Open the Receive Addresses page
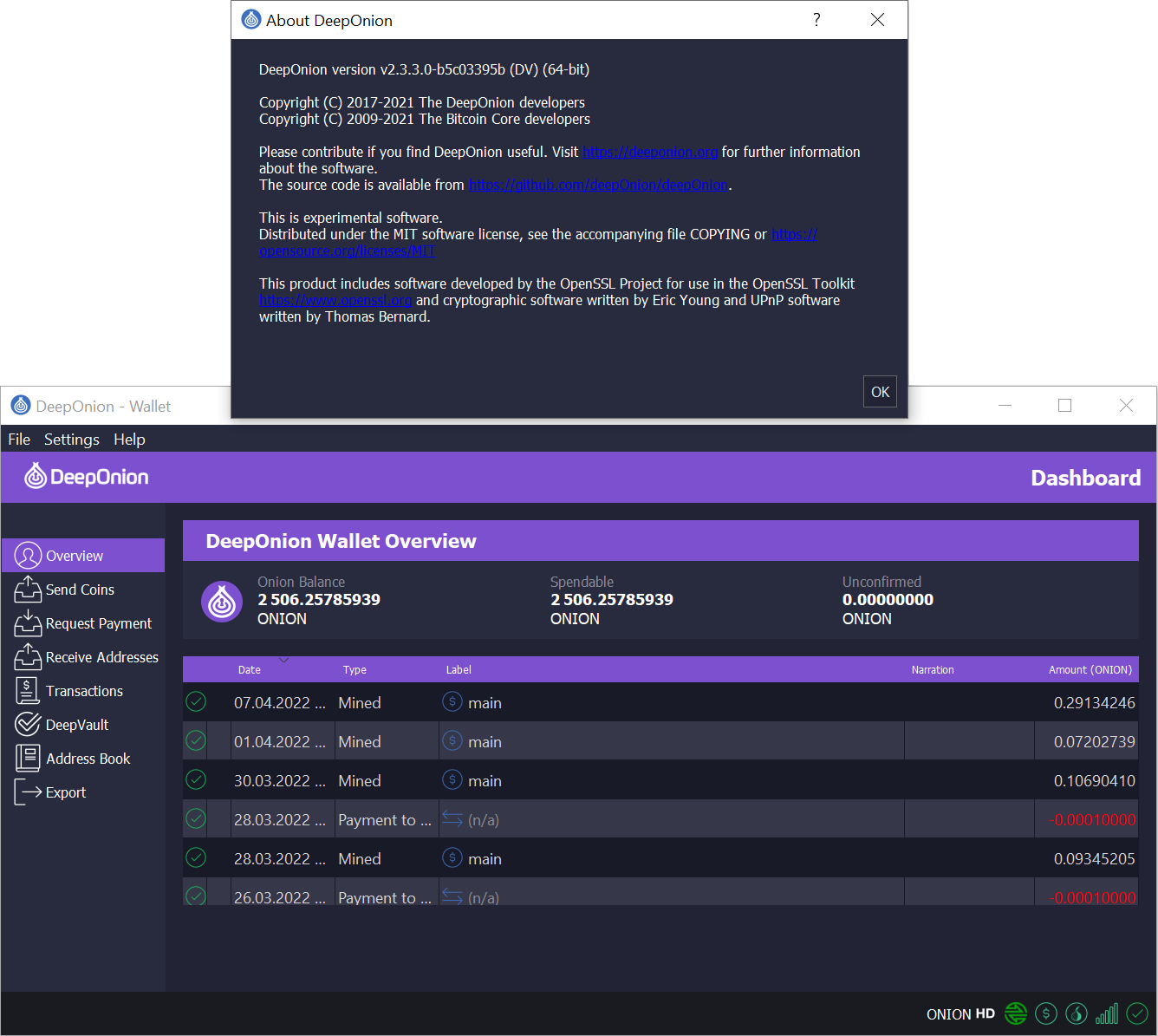Screen dimensions: 1158x1036 point(83,657)
